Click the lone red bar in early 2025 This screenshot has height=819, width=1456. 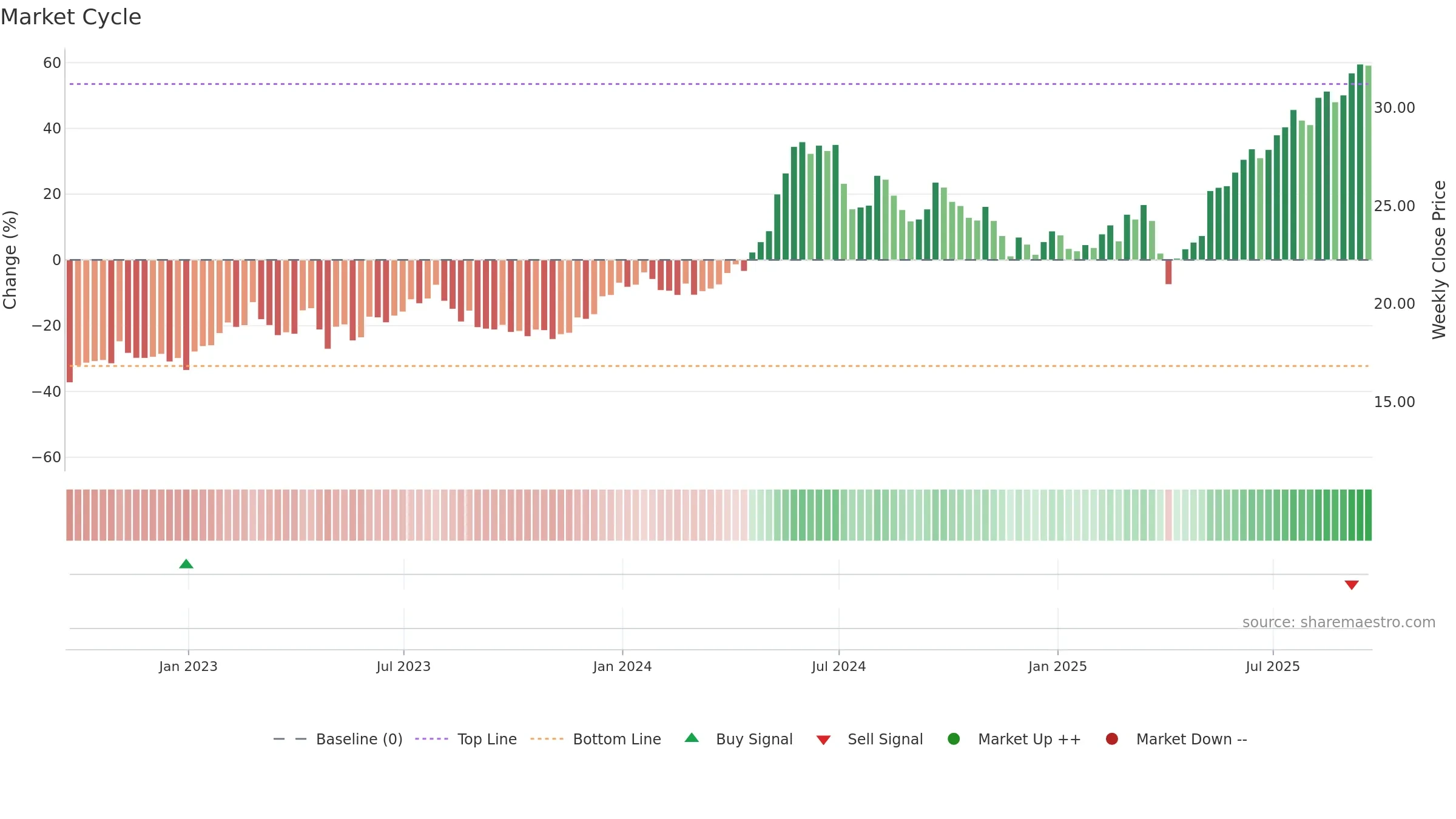coord(1168,272)
